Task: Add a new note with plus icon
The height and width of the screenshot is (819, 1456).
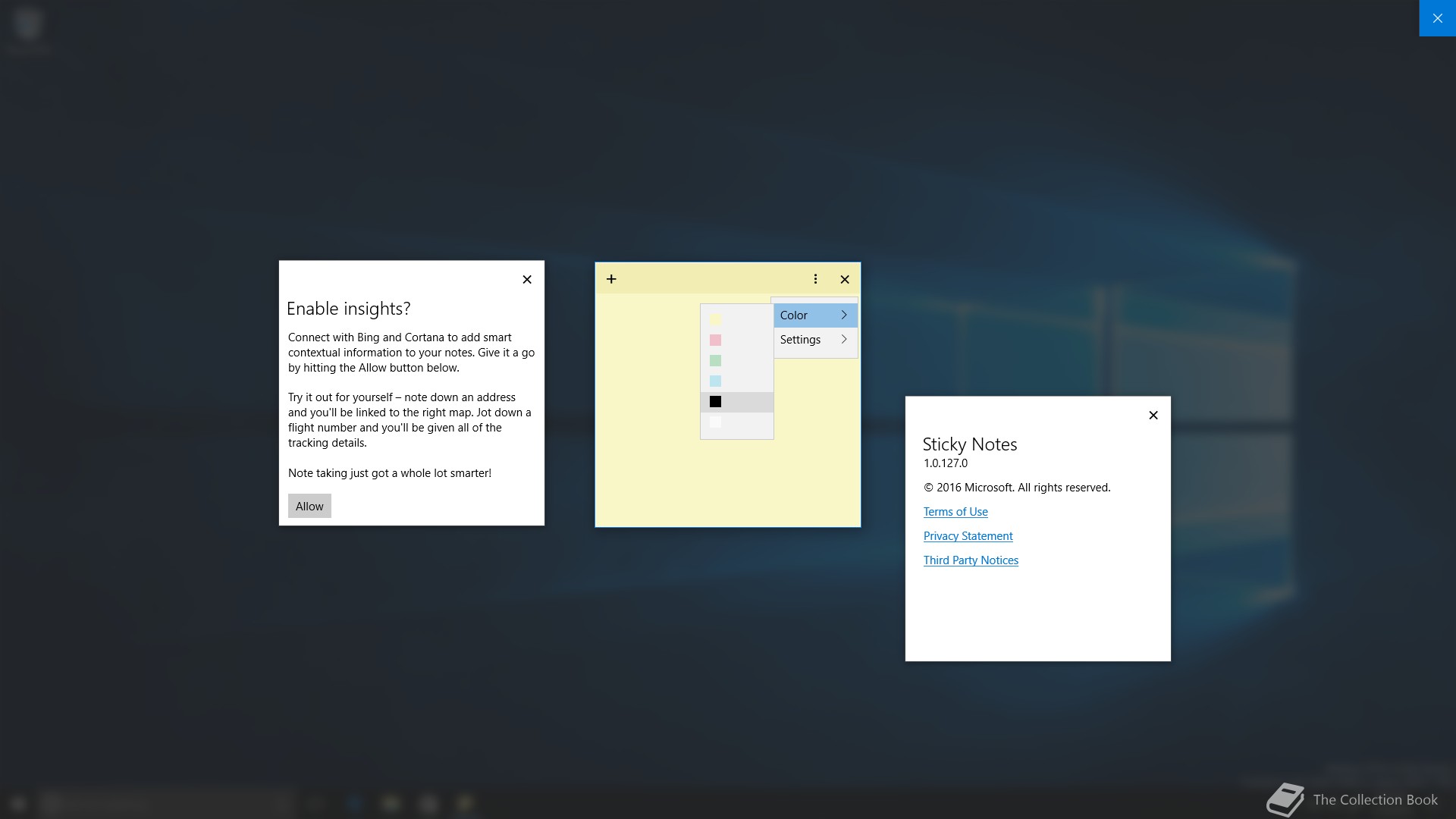Action: [x=611, y=279]
